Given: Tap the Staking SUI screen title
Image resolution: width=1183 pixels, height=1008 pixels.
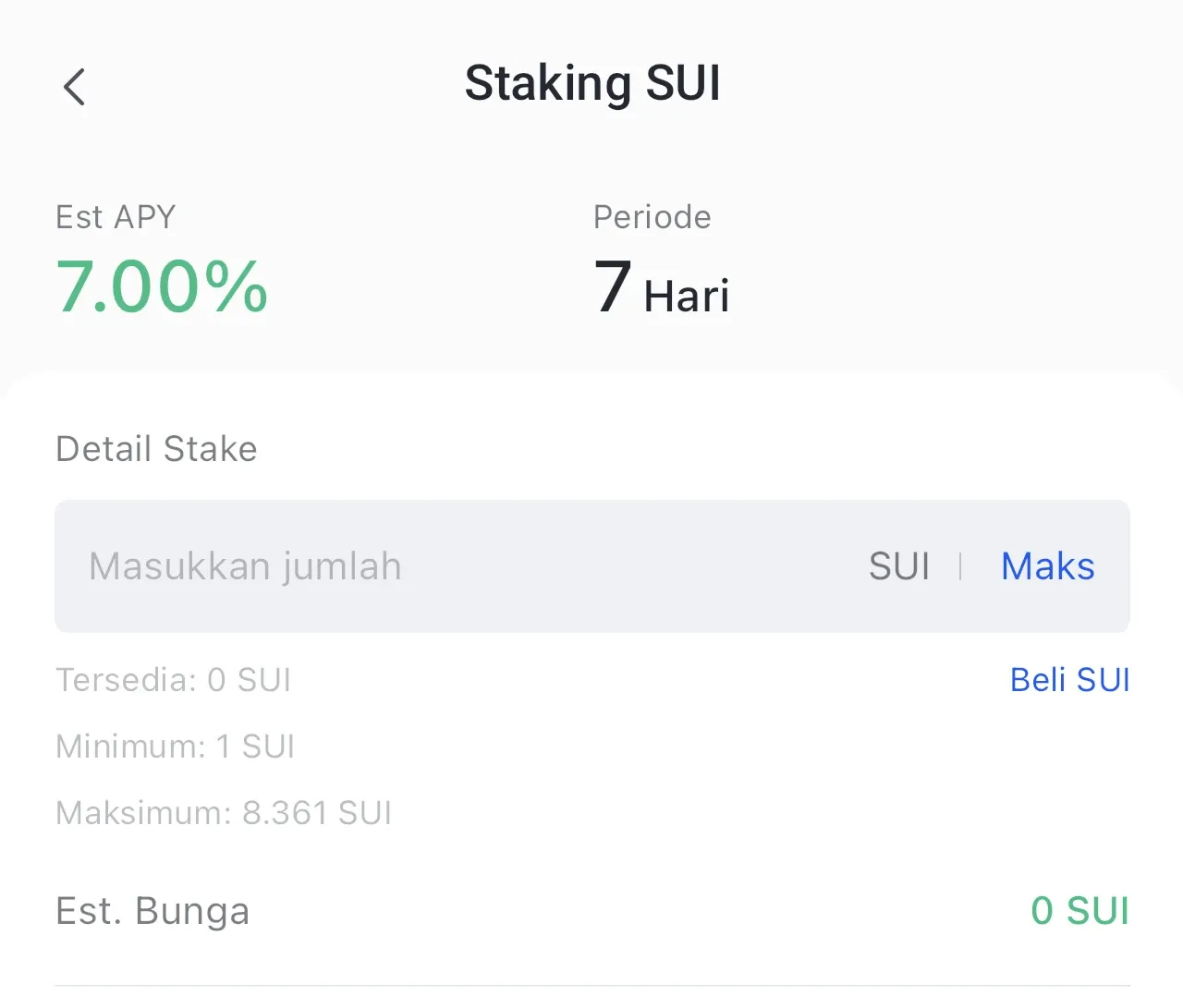Looking at the screenshot, I should [x=592, y=82].
